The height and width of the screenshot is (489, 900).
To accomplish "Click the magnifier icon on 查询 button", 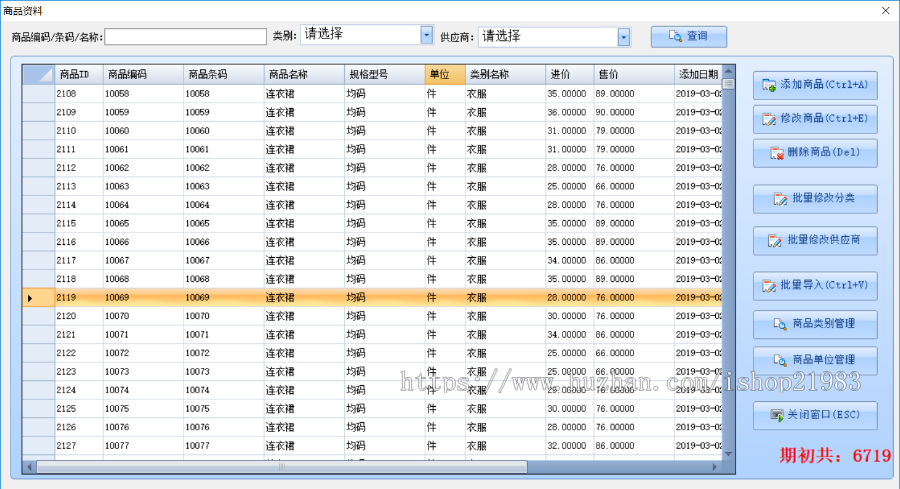I will (673, 37).
